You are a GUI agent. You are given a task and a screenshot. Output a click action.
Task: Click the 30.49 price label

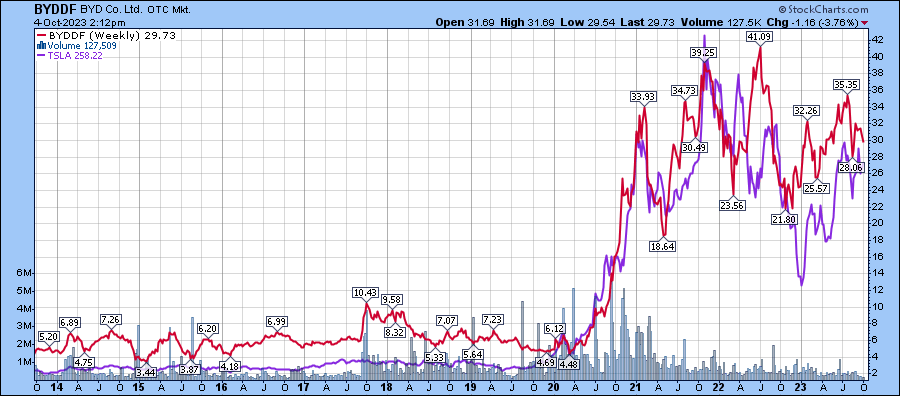point(695,147)
